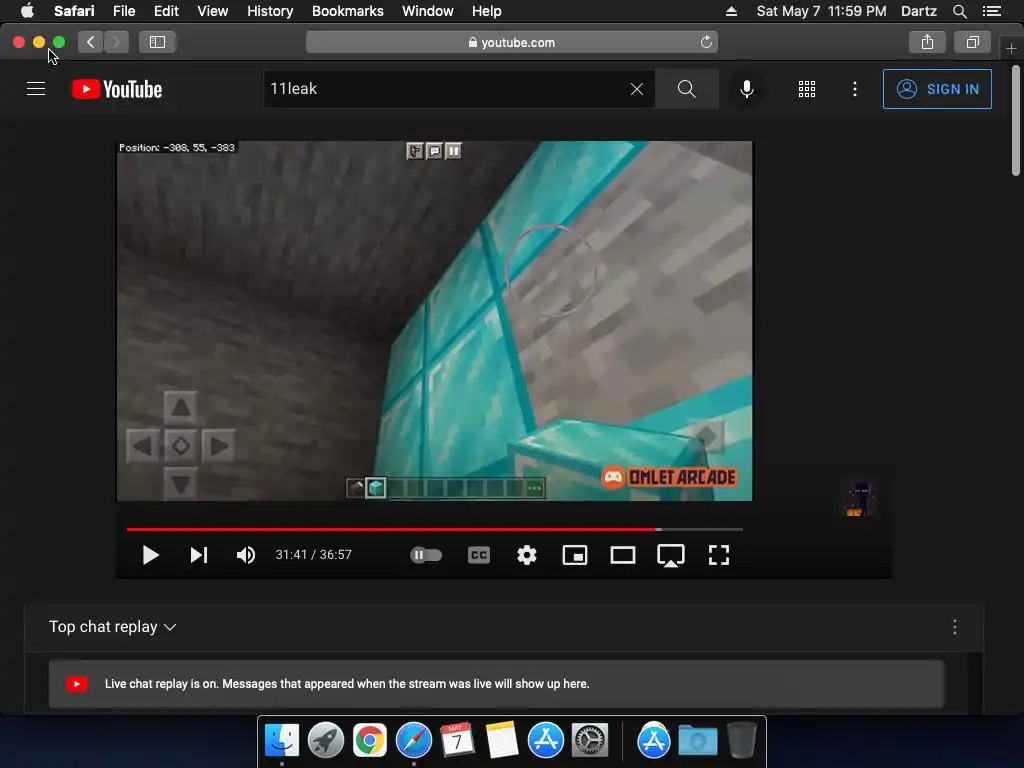Start voice search with microphone
This screenshot has height=768, width=1024.
[746, 89]
